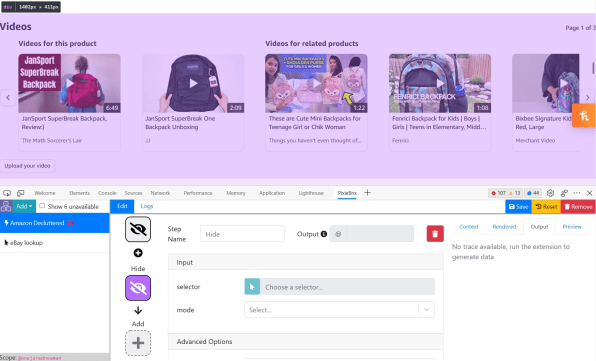Switch to the Logs tab
Image resolution: width=596 pixels, height=361 pixels.
pos(147,206)
